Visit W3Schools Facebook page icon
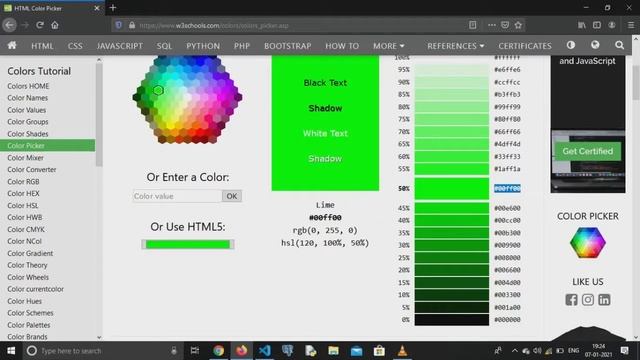This screenshot has width=640, height=360. pos(571,300)
